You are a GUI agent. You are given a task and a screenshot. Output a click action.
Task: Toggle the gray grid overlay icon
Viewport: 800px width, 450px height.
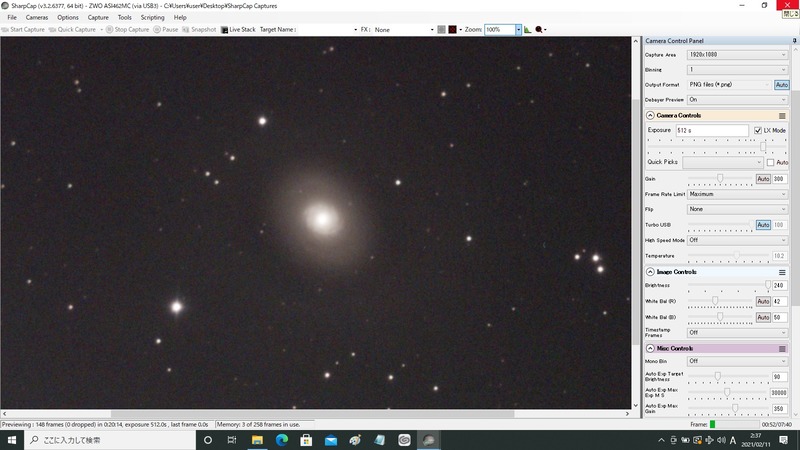[x=441, y=30]
